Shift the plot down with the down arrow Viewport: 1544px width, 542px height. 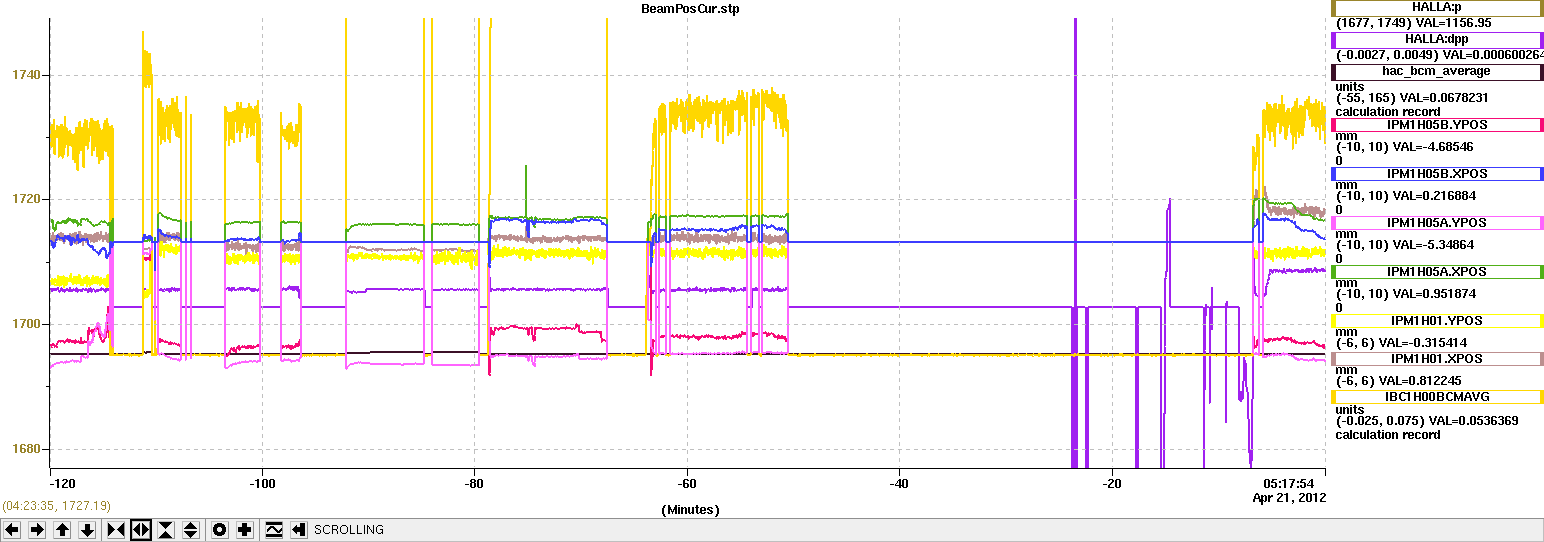[x=87, y=530]
